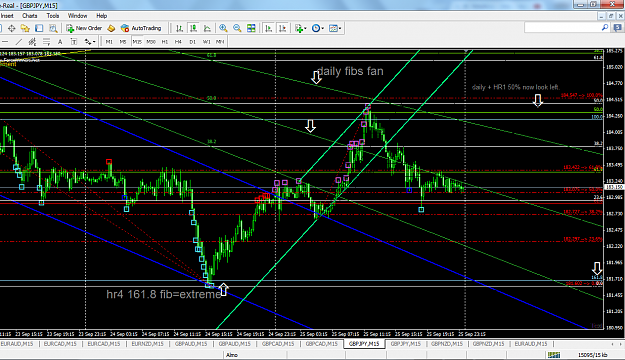This screenshot has width=625, height=360.
Task: Switch chart to candlesticks style
Action: 193,28
